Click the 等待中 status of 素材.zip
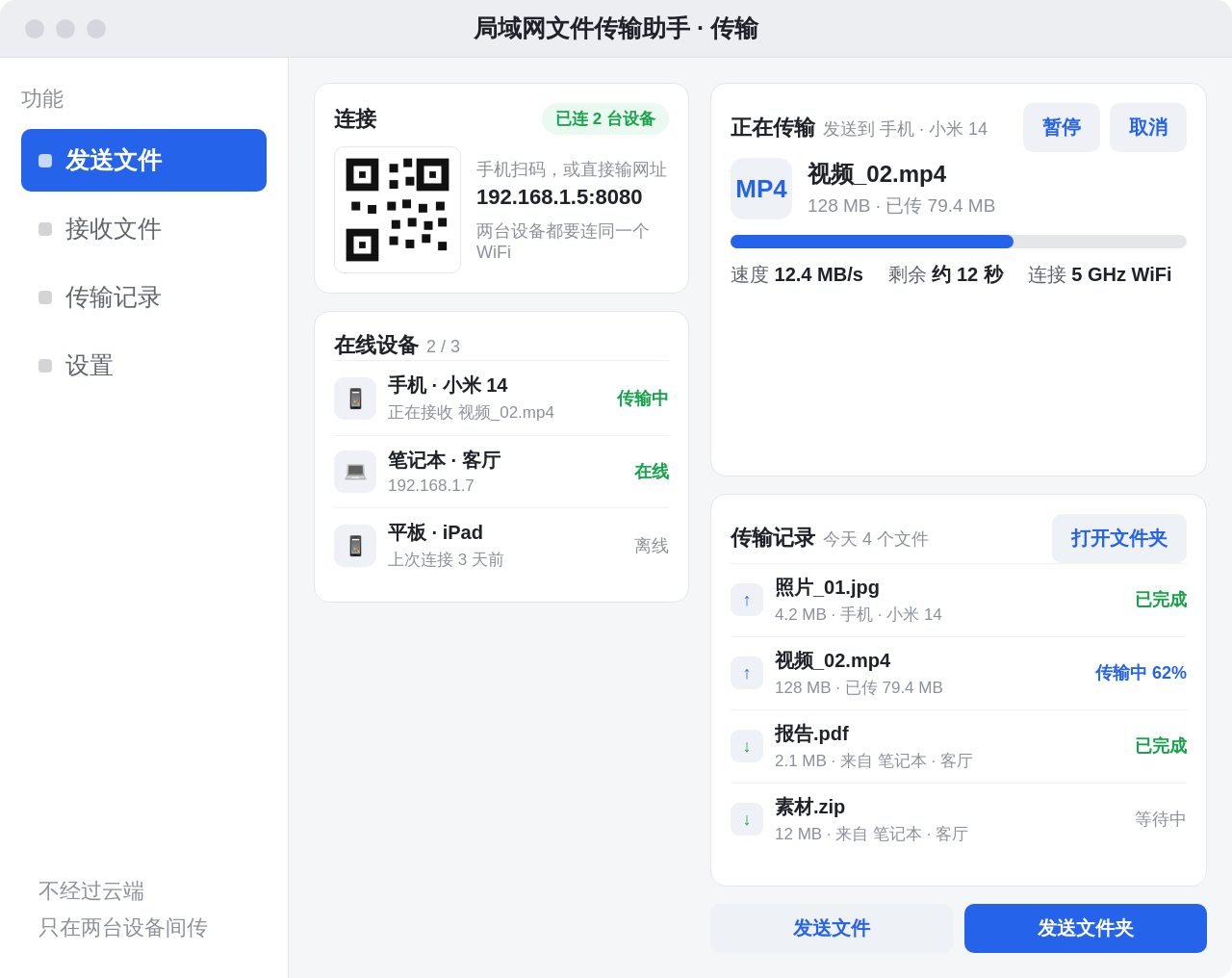The height and width of the screenshot is (978, 1232). click(x=1161, y=819)
